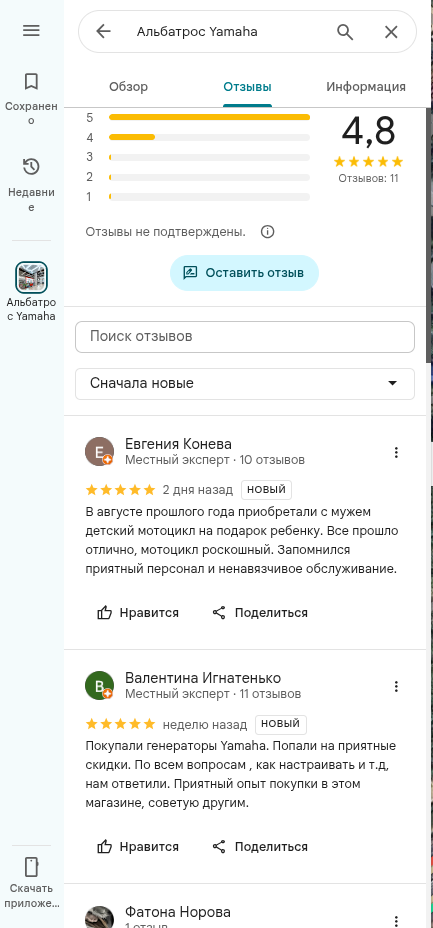Like Евгения Конева review with Нравится
433x928 pixels.
[x=138, y=613]
